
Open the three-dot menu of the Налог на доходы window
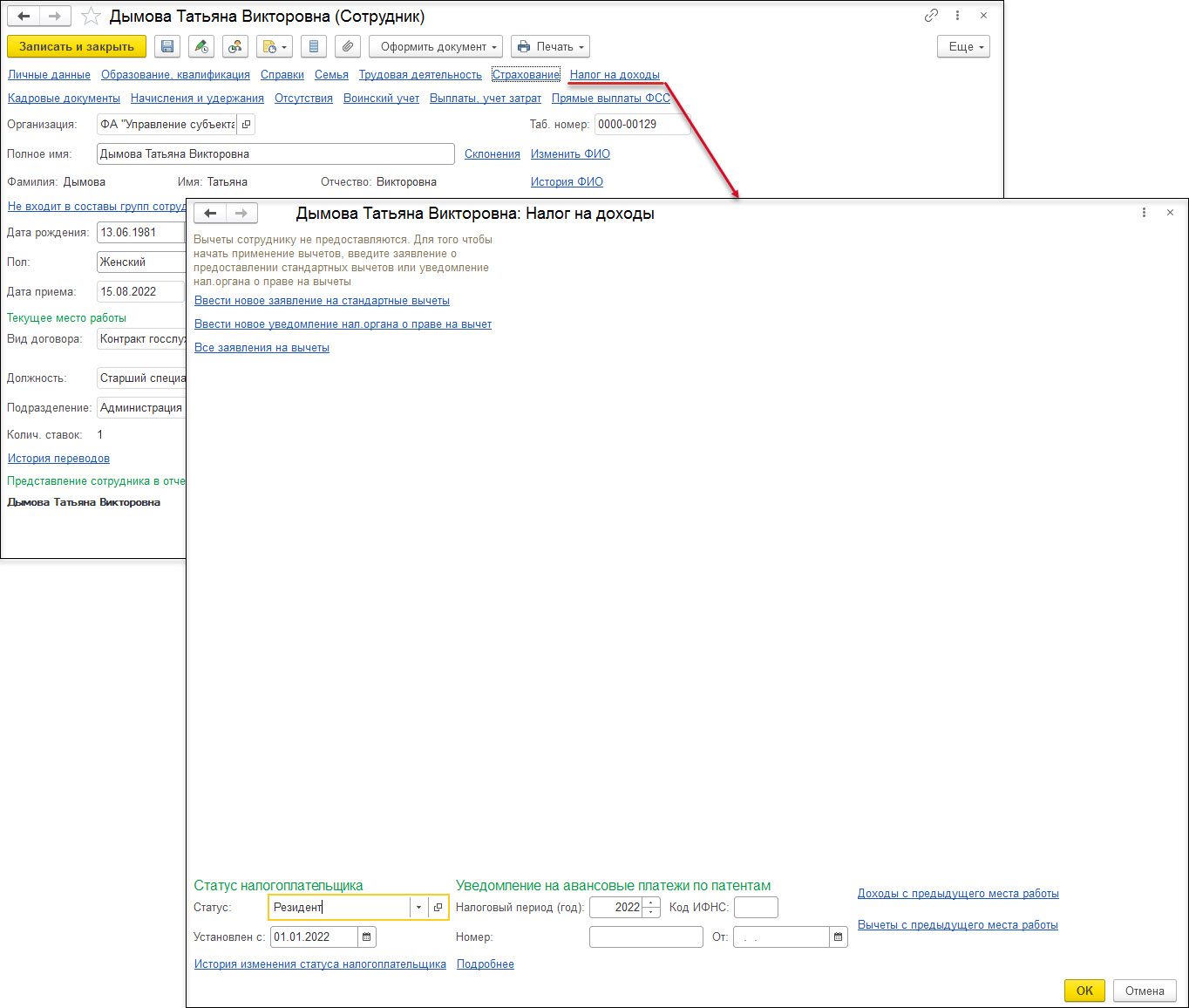click(x=1144, y=213)
